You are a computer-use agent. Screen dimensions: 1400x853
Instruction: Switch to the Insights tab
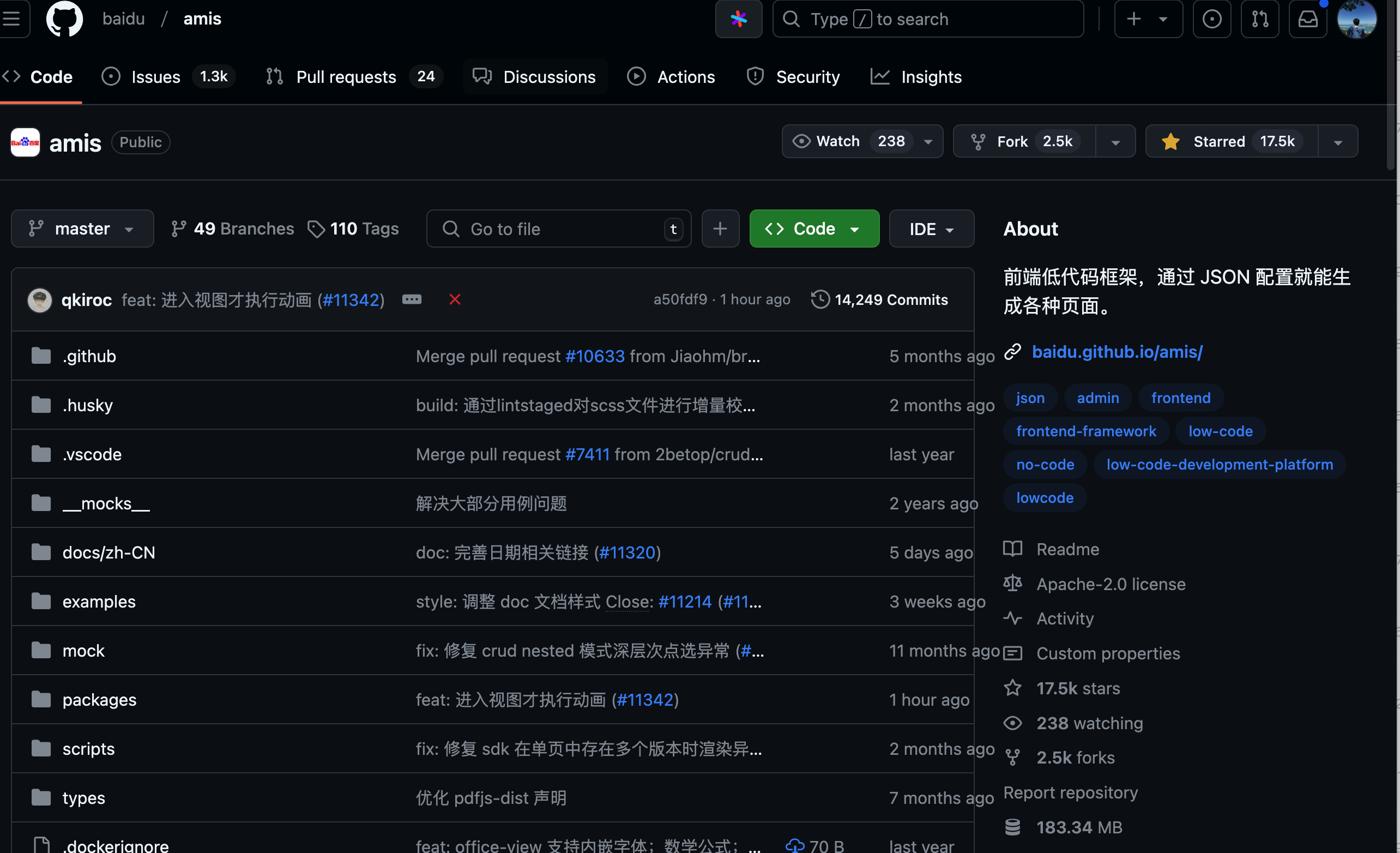tap(916, 77)
